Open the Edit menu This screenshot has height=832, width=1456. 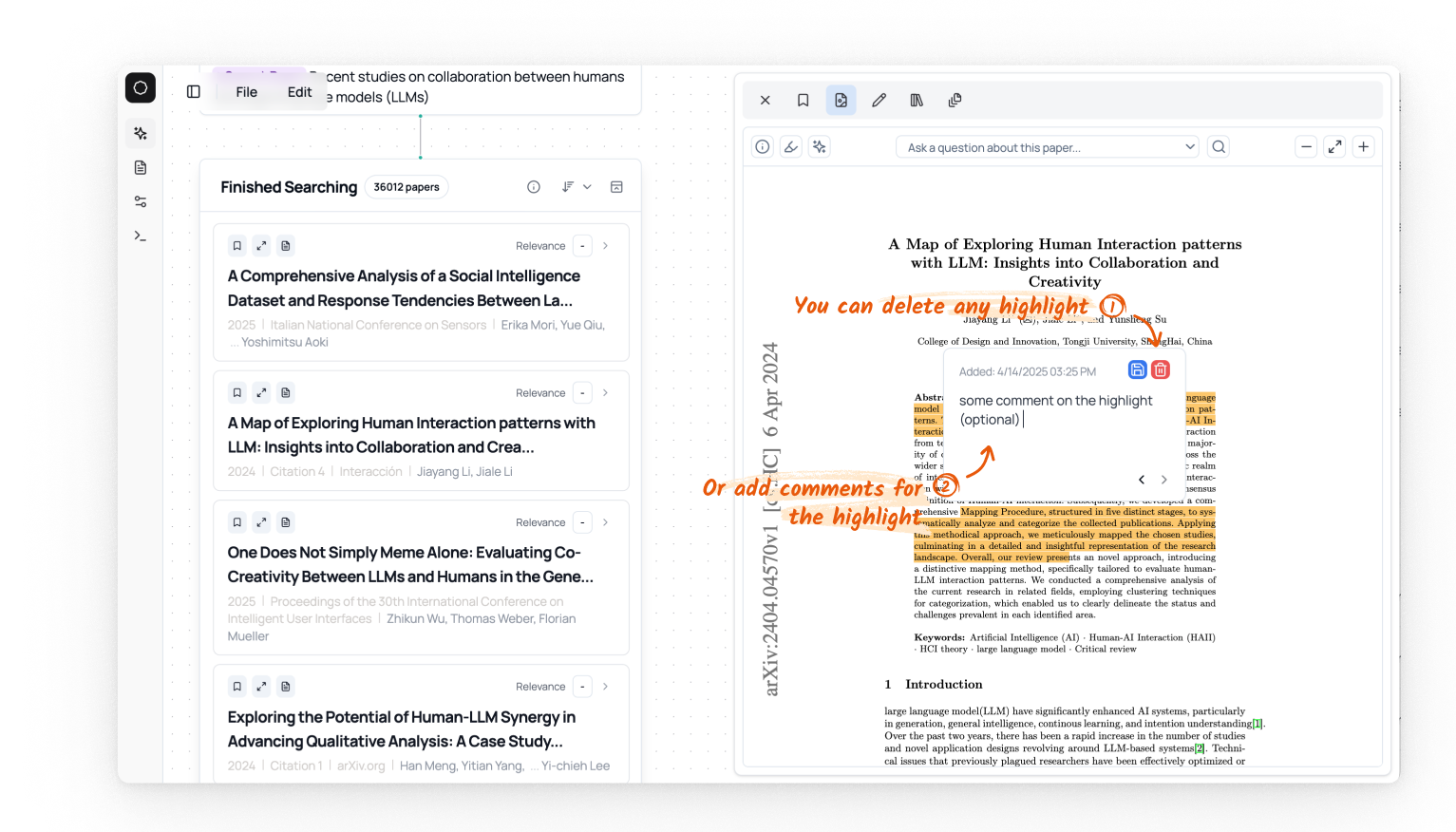coord(299,92)
